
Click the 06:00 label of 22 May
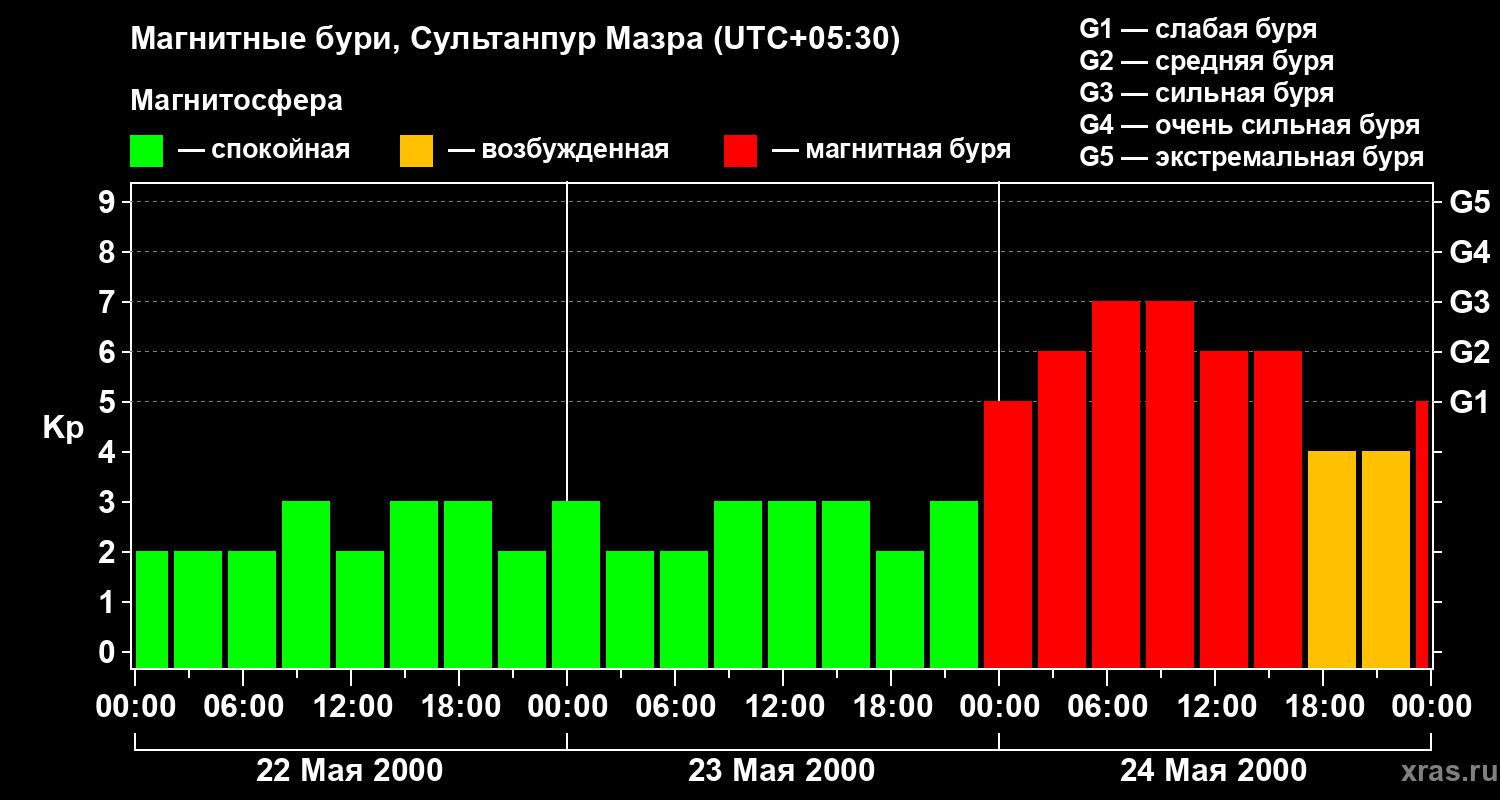point(243,707)
